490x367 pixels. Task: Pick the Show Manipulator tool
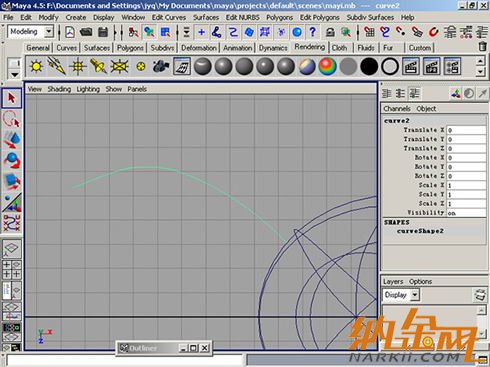tap(12, 203)
